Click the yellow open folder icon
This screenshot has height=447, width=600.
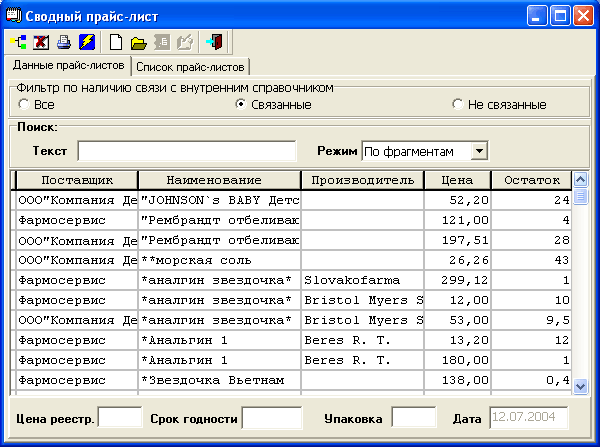pyautogui.click(x=139, y=42)
